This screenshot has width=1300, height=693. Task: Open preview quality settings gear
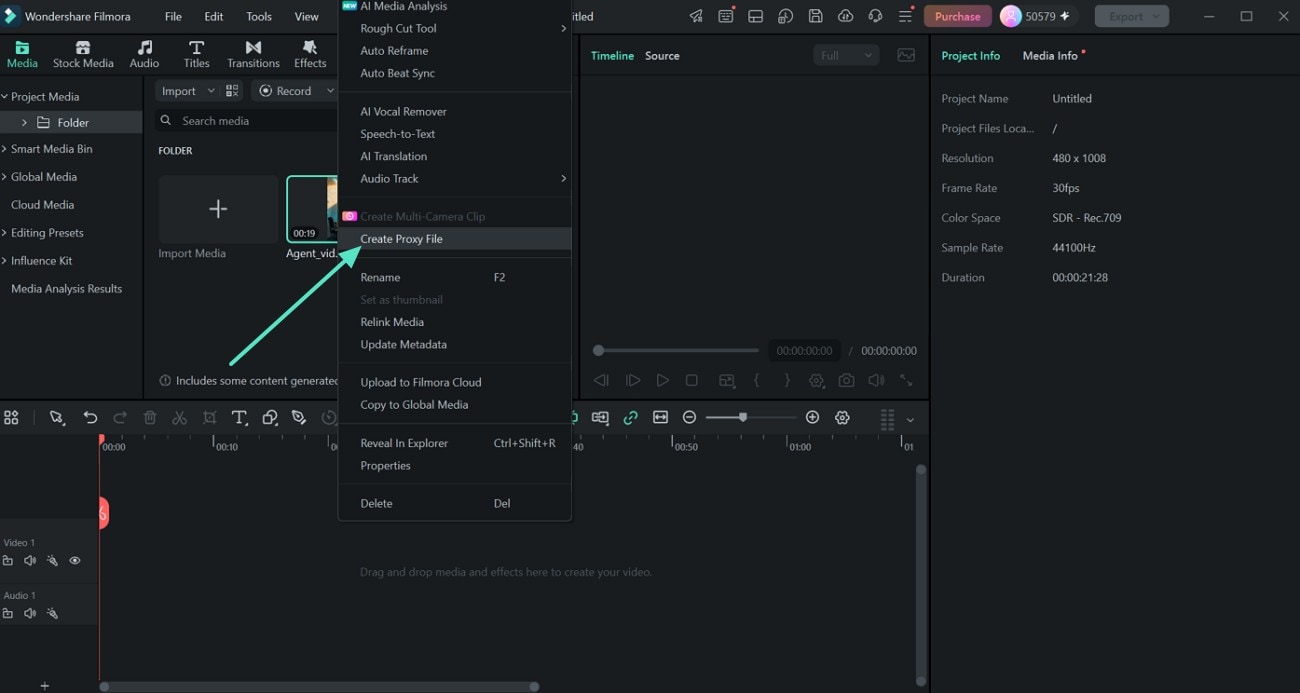pos(817,381)
